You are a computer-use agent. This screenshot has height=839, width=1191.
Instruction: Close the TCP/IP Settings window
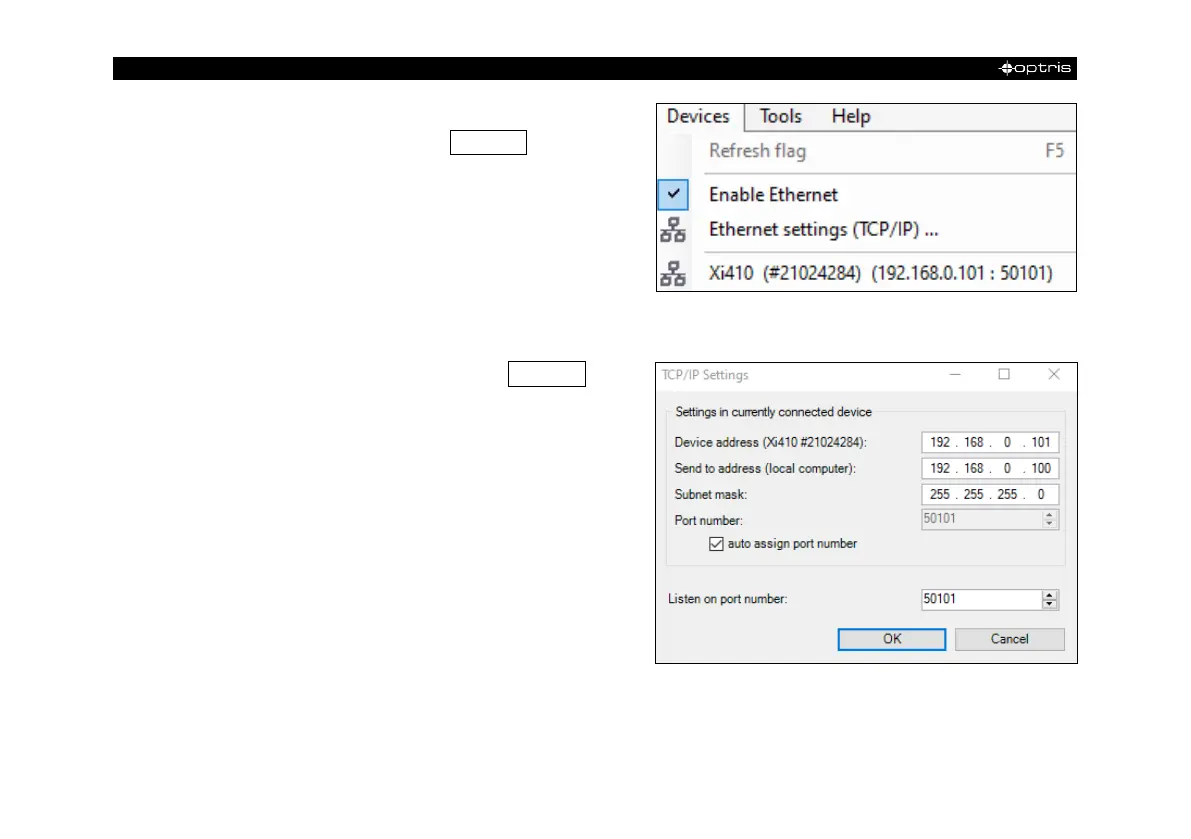[1054, 374]
